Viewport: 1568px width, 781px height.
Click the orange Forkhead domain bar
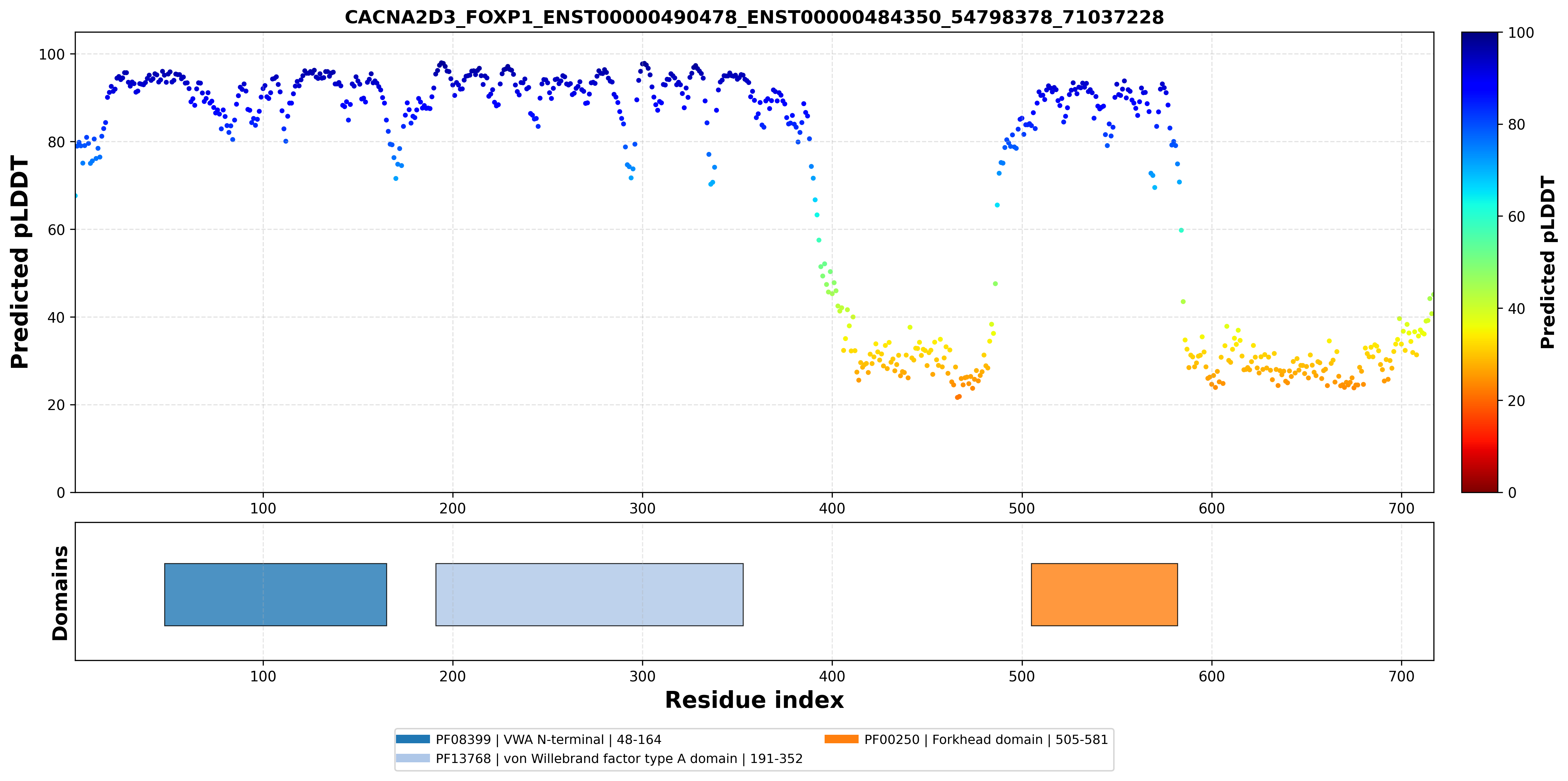1104,594
